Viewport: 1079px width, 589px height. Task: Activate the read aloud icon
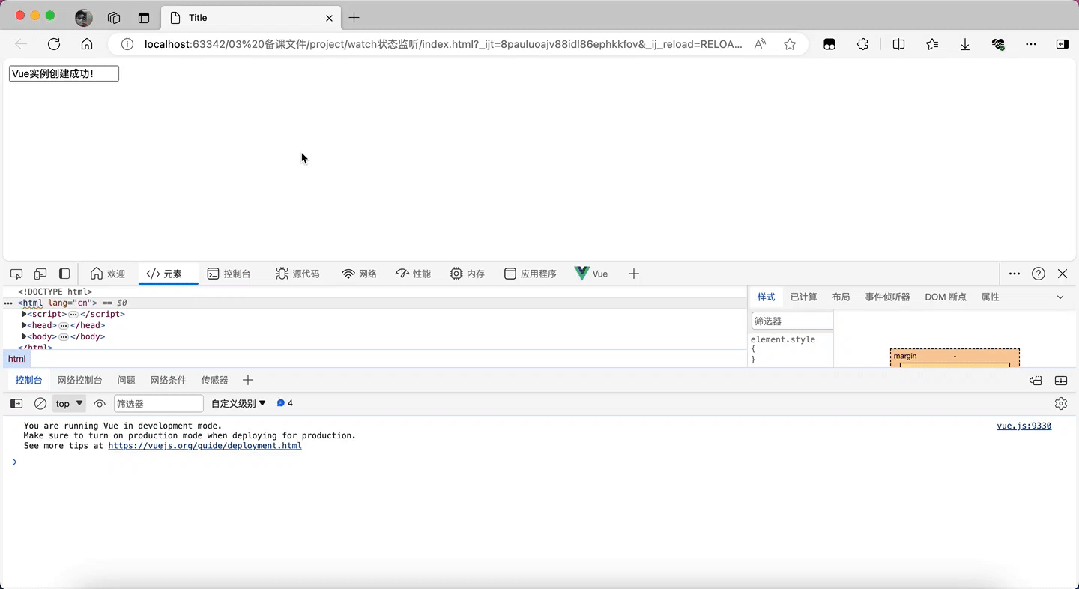coord(760,44)
